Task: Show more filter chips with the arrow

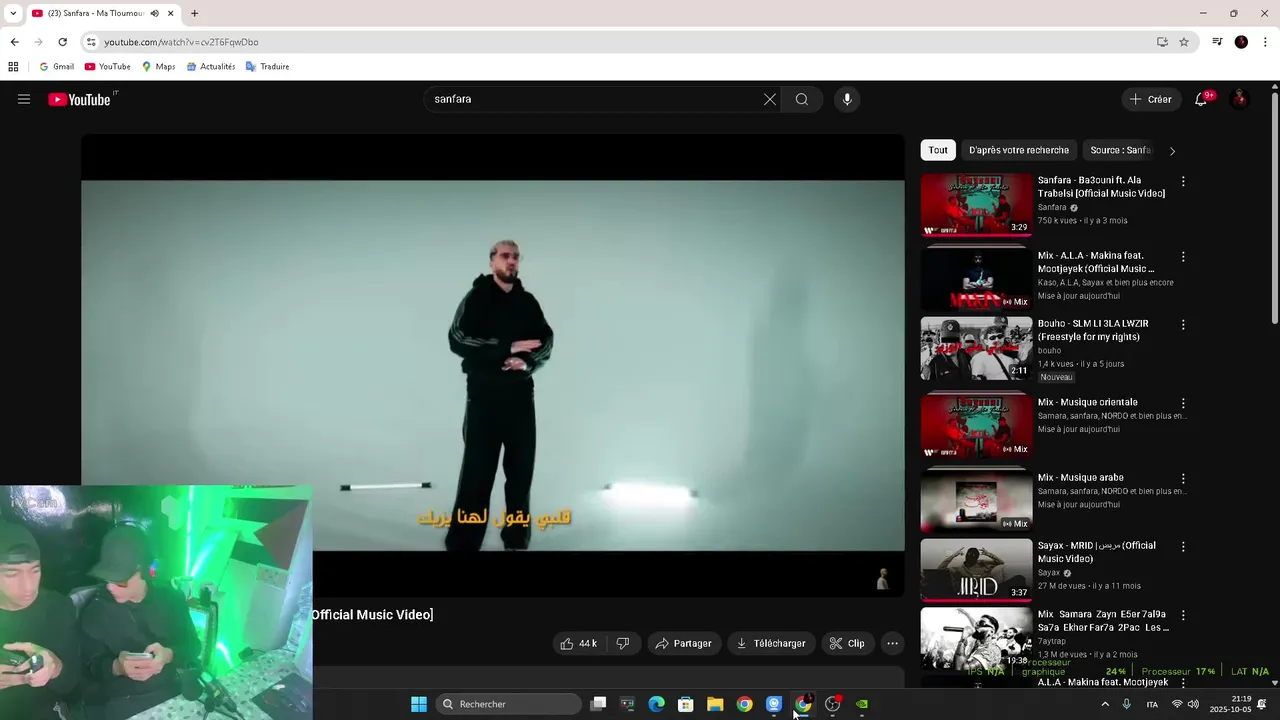Action: (x=1172, y=151)
